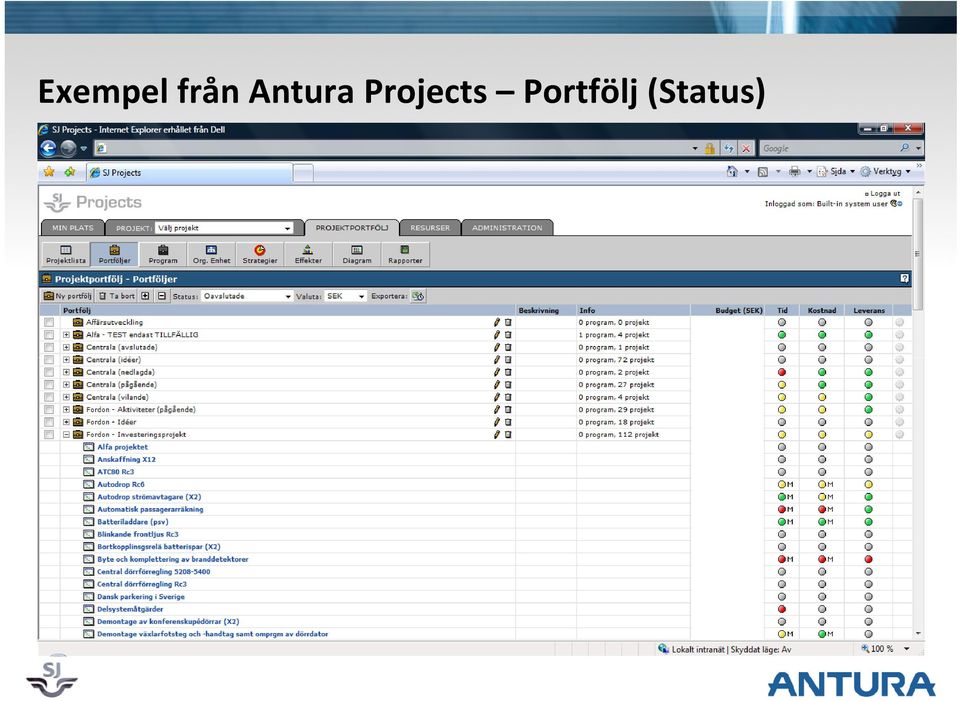Open Org. Enhet view

(211, 254)
